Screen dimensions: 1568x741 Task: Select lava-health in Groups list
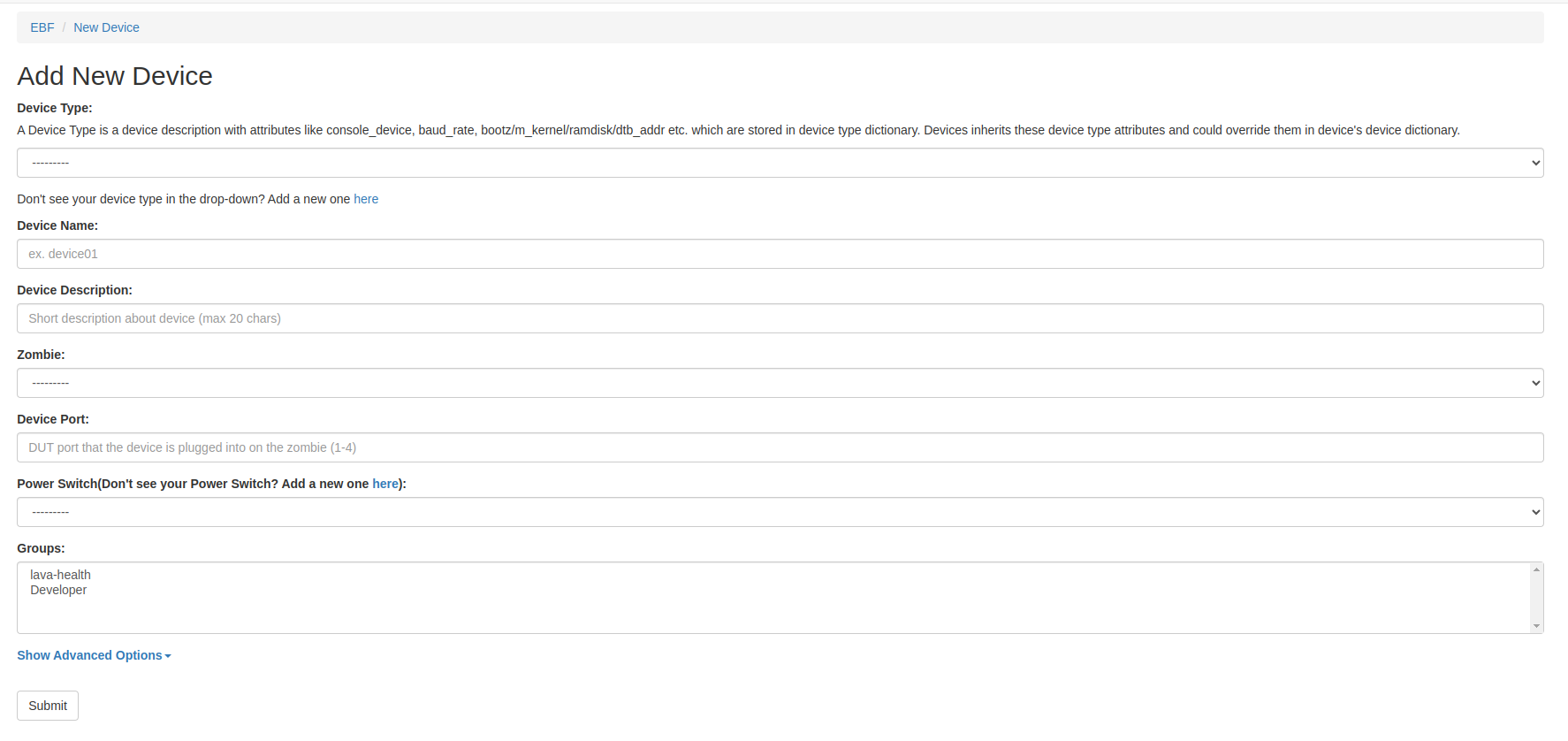pyautogui.click(x=60, y=575)
